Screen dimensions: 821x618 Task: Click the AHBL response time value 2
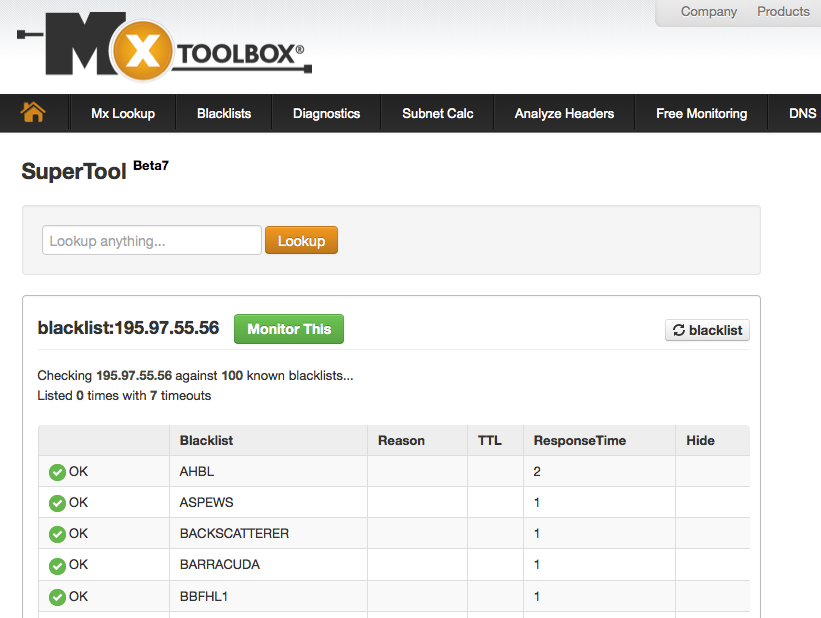(537, 471)
